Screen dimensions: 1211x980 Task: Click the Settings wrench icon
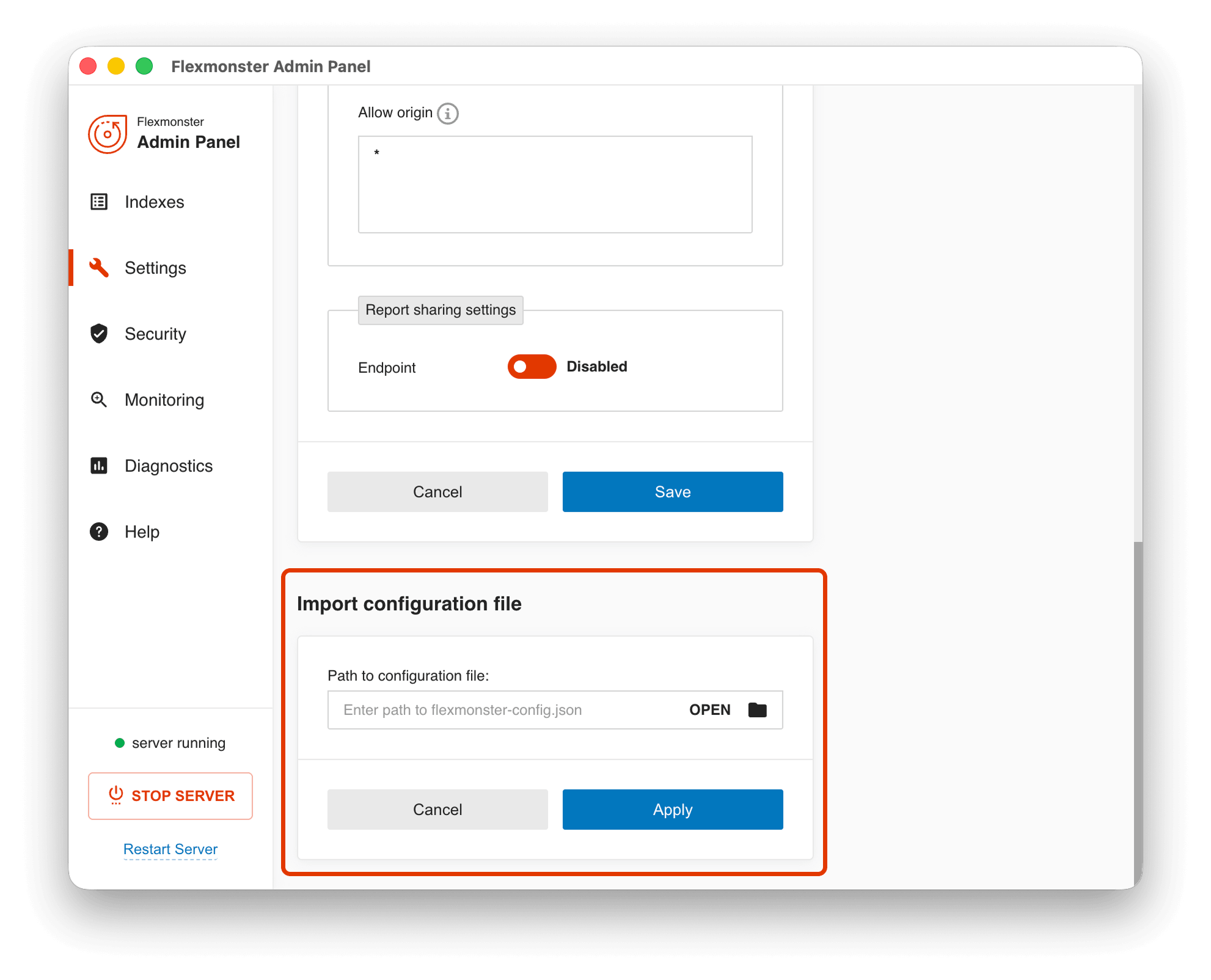(x=99, y=268)
